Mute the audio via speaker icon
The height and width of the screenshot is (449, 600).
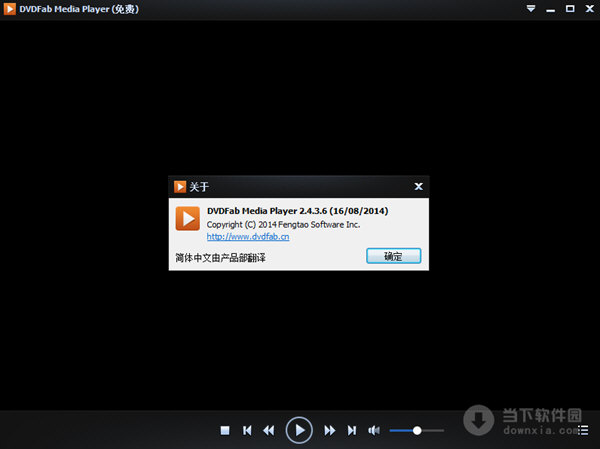tap(374, 431)
